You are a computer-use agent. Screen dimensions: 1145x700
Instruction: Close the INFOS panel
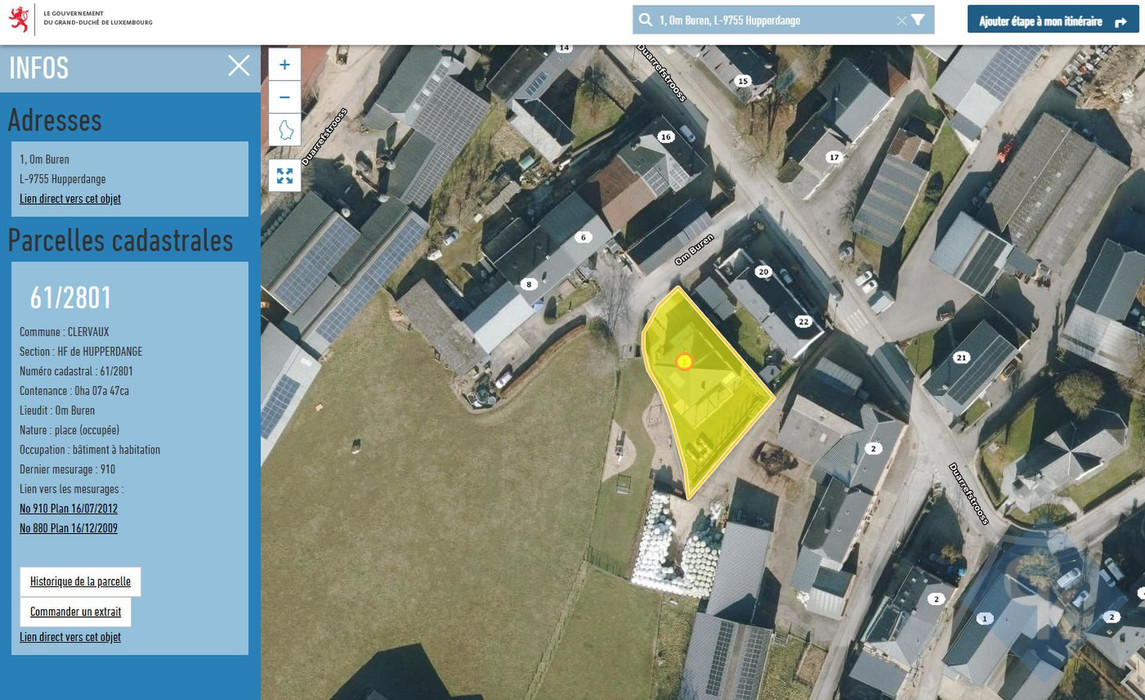tap(239, 66)
